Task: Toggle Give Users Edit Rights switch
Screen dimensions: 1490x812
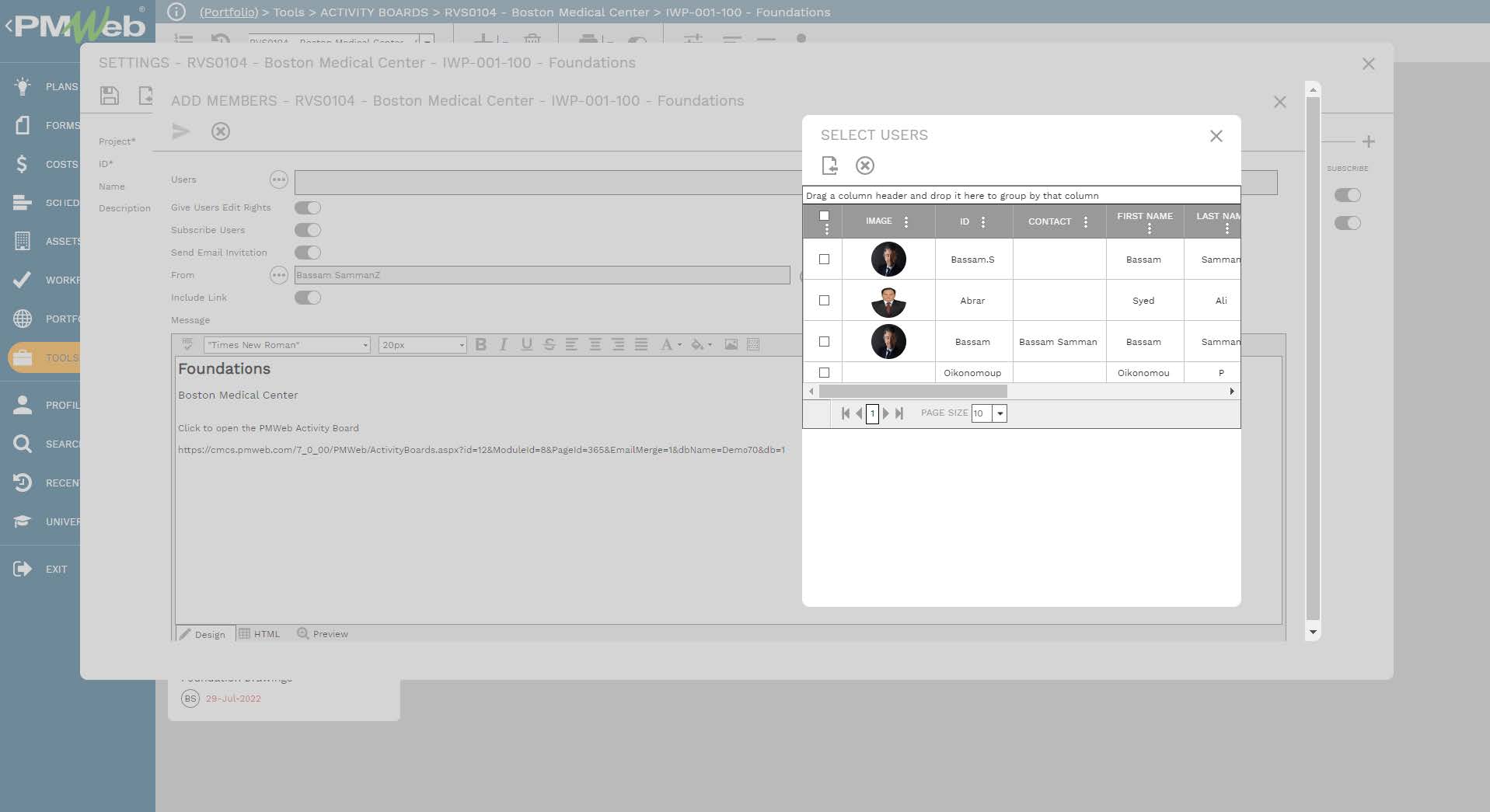Action: click(308, 207)
